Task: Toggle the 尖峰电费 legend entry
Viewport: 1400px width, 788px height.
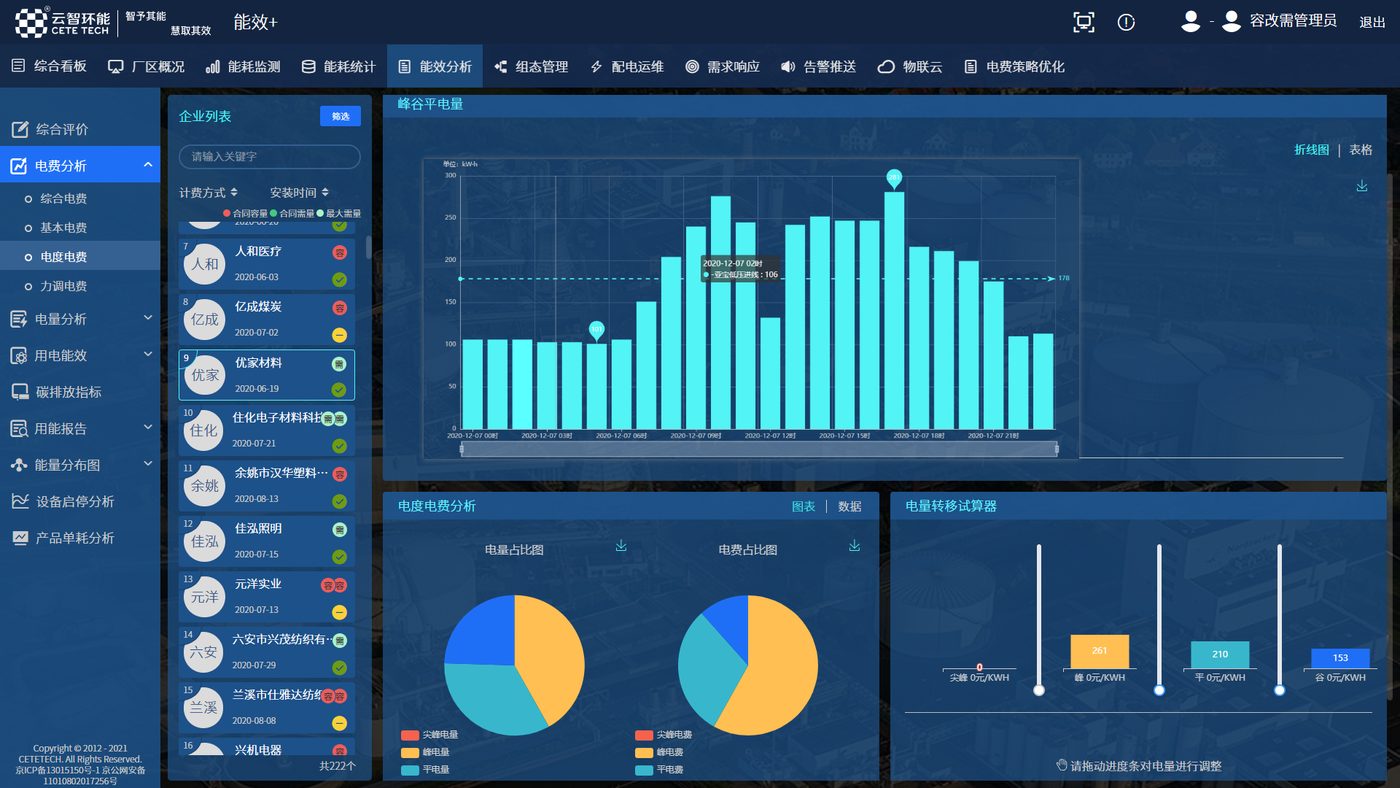Action: click(663, 735)
